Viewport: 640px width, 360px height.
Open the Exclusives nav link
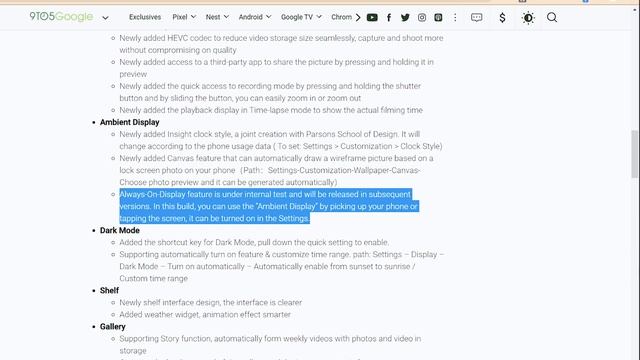tap(145, 17)
